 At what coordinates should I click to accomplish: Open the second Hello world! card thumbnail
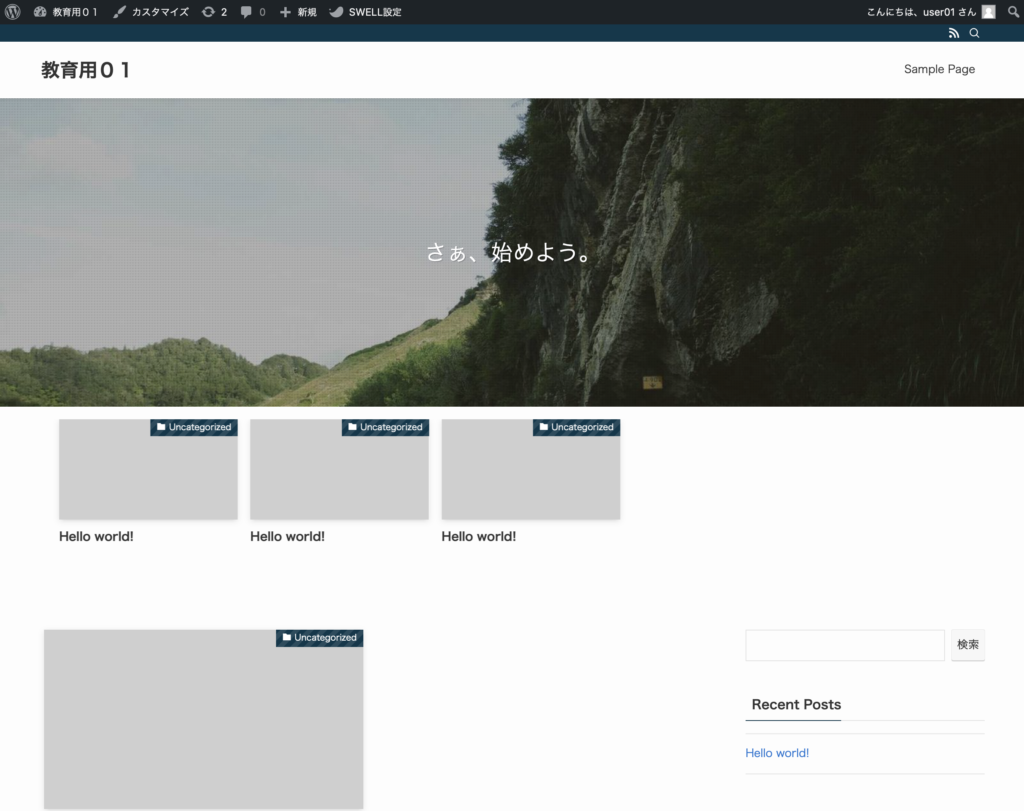[x=340, y=469]
